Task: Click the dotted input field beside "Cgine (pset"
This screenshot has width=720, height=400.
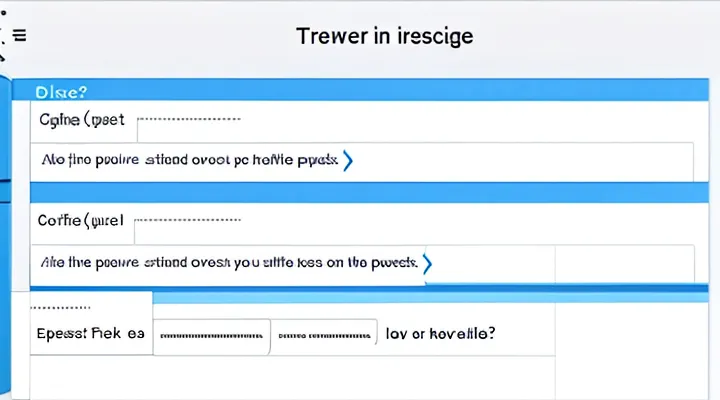Action: click(x=190, y=121)
